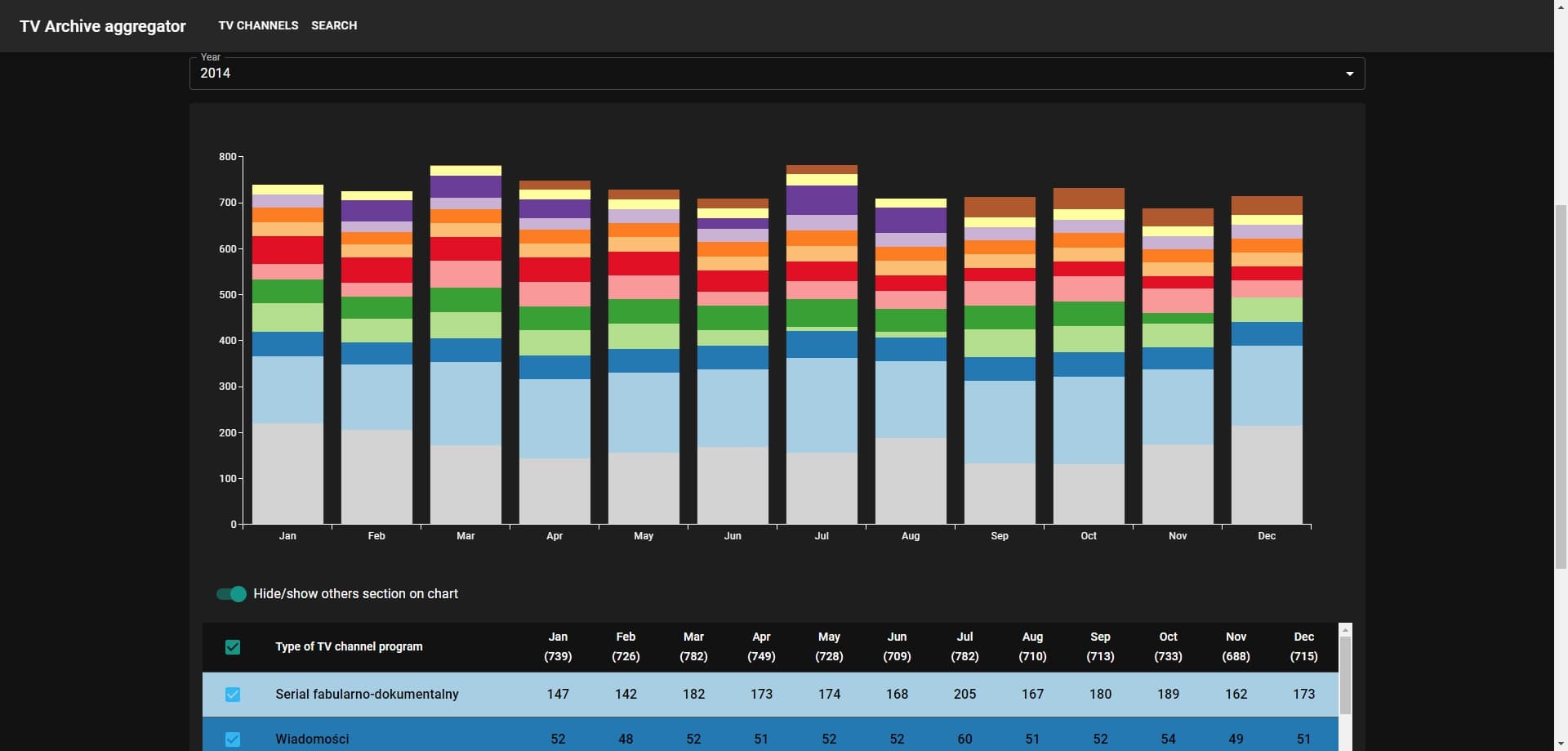Viewport: 1568px width, 751px height.
Task: Click the Dec label on the x-axis
Action: click(x=1267, y=536)
